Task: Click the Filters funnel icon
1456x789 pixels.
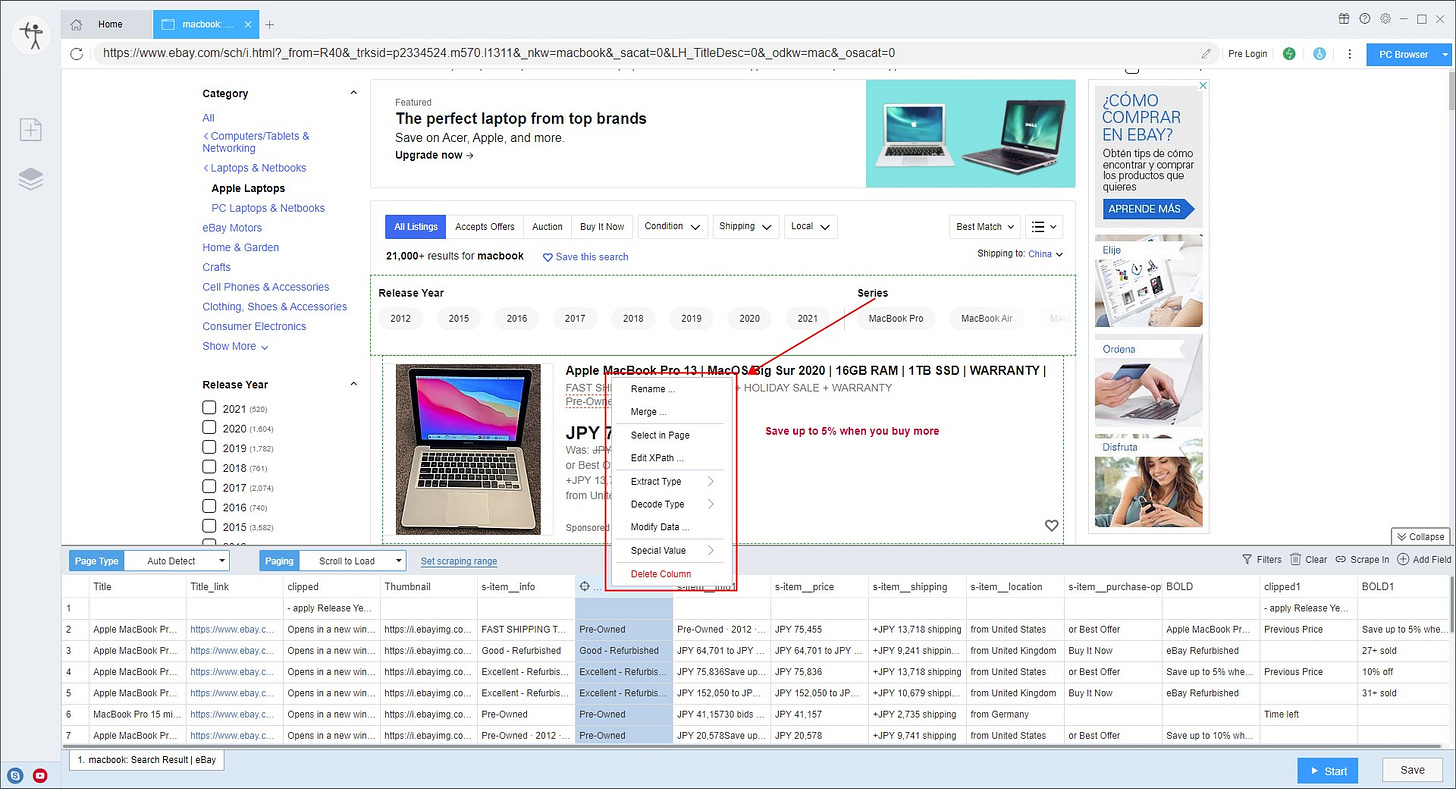Action: pos(1247,560)
